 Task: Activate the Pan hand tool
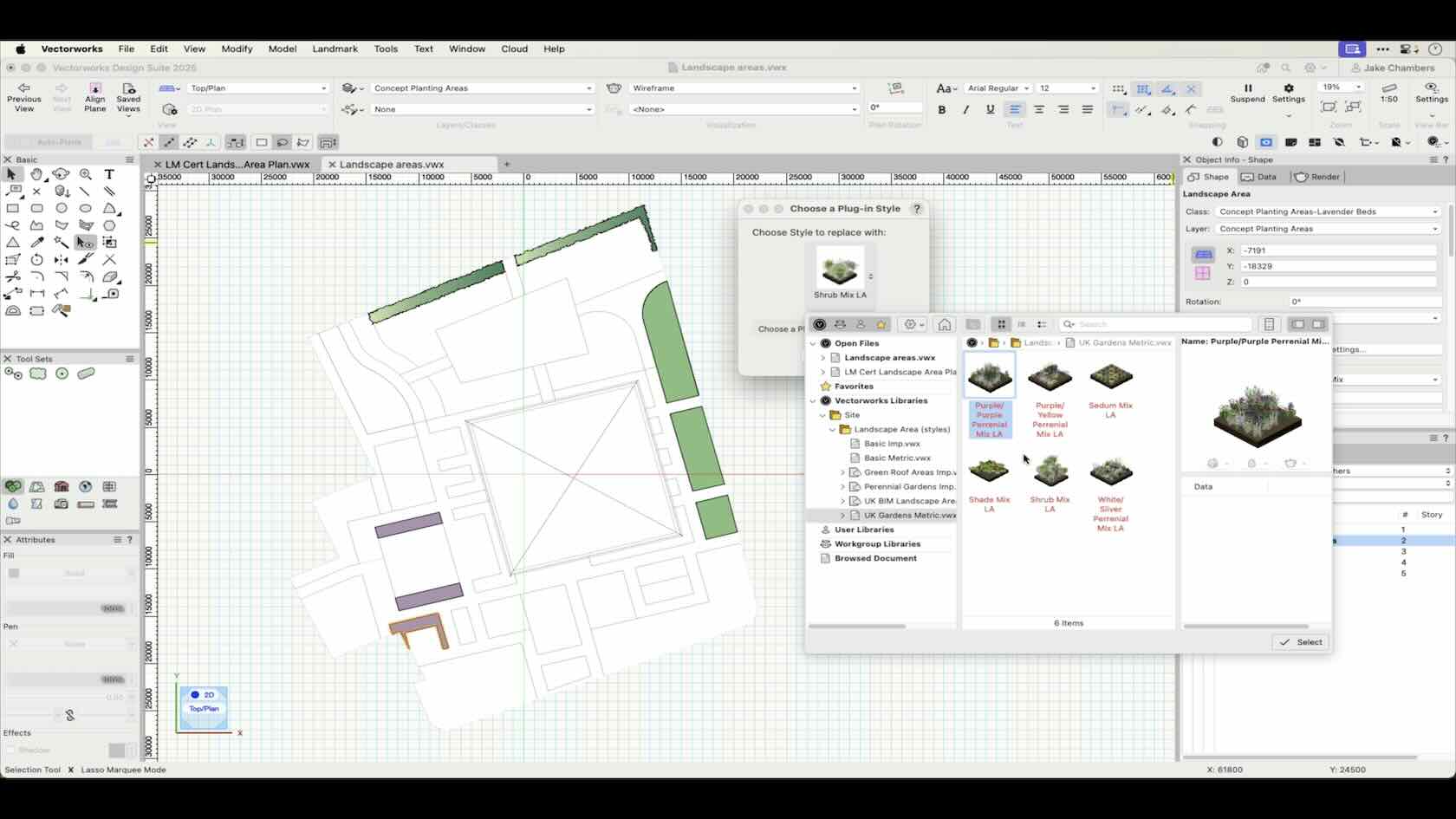click(x=37, y=174)
